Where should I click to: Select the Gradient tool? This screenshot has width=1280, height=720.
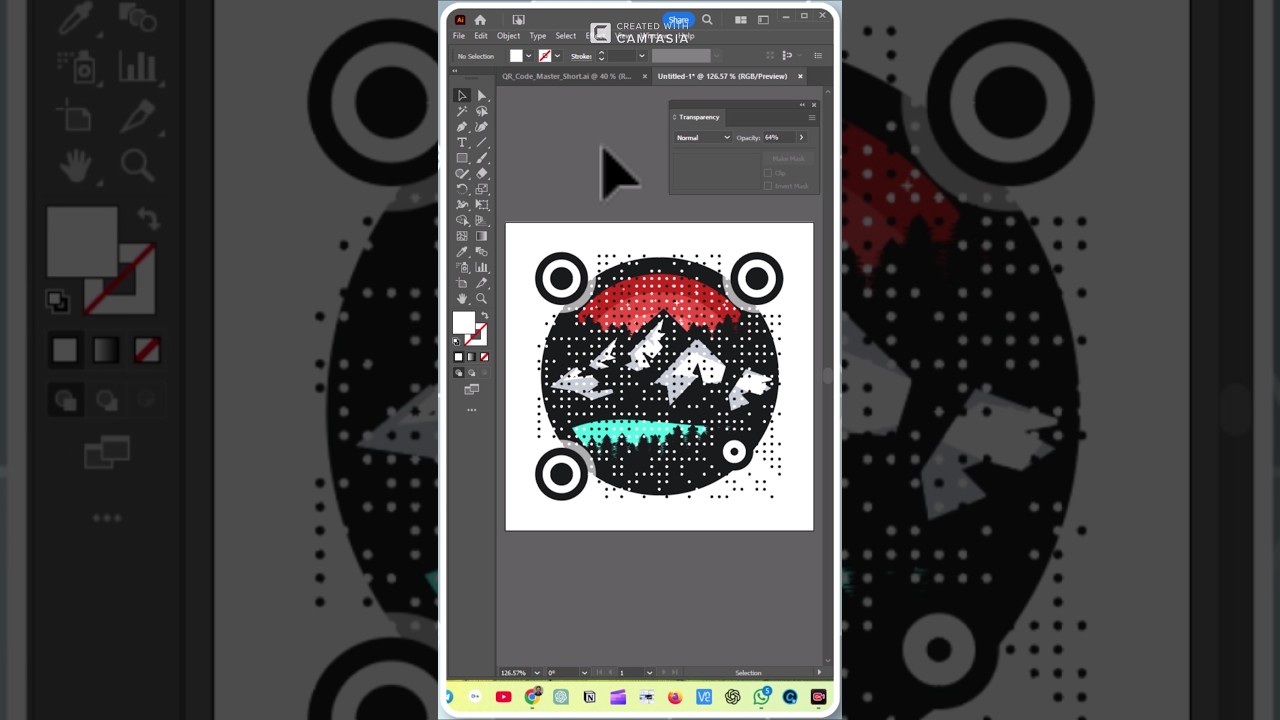481,236
